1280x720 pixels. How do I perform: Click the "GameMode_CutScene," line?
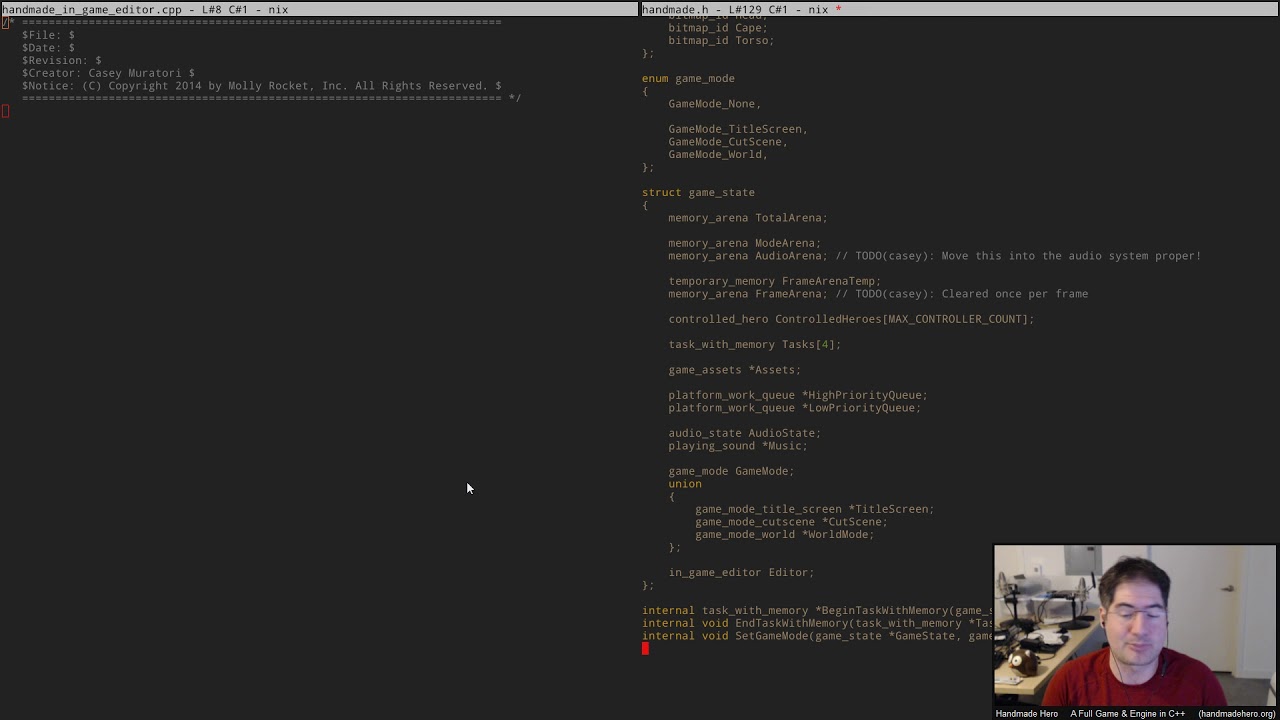tap(728, 142)
